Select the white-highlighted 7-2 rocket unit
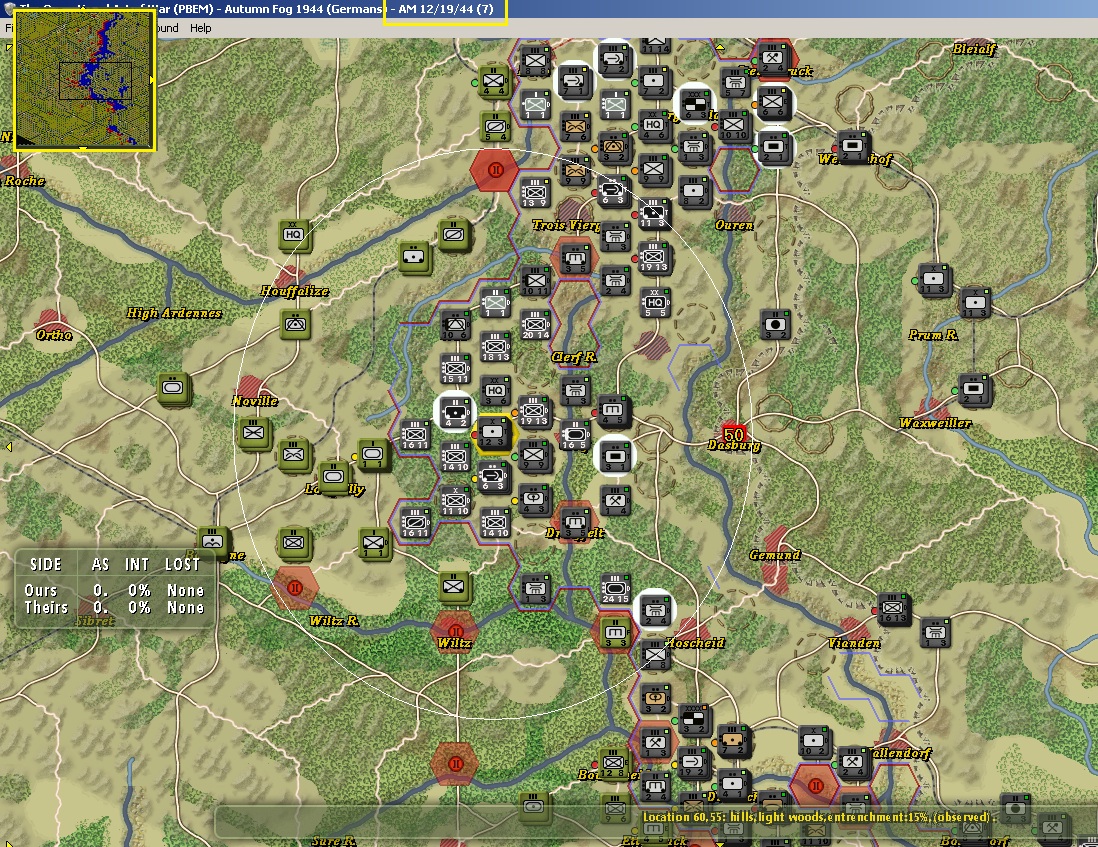Screen dimensions: 1098x847 tap(613, 60)
